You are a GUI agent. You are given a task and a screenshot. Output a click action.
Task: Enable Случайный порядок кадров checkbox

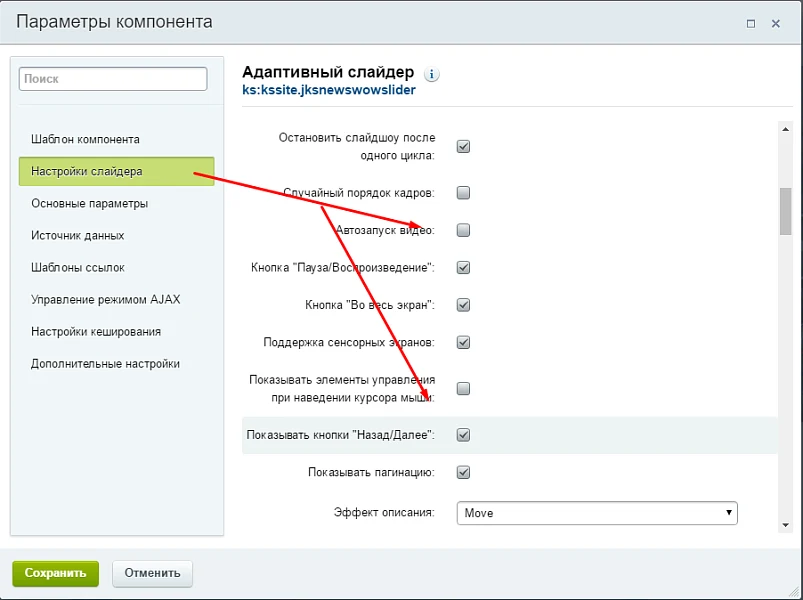click(463, 193)
